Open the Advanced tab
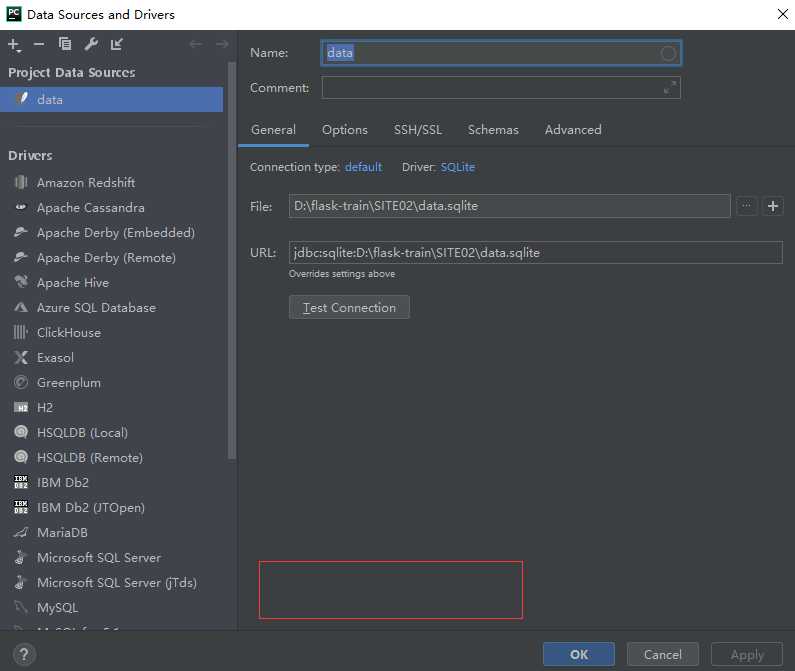 point(573,130)
